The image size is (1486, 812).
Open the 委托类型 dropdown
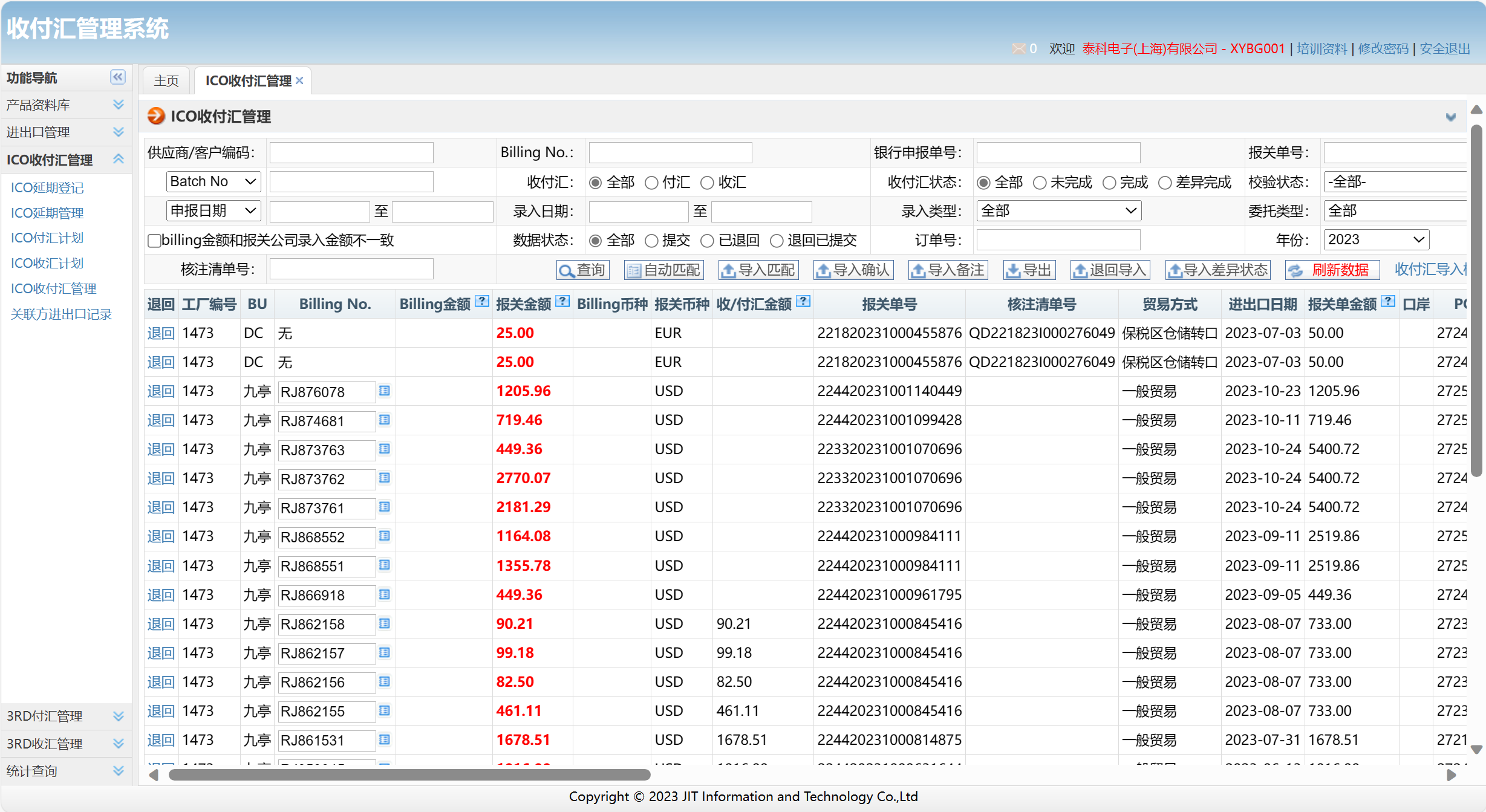pos(1395,210)
